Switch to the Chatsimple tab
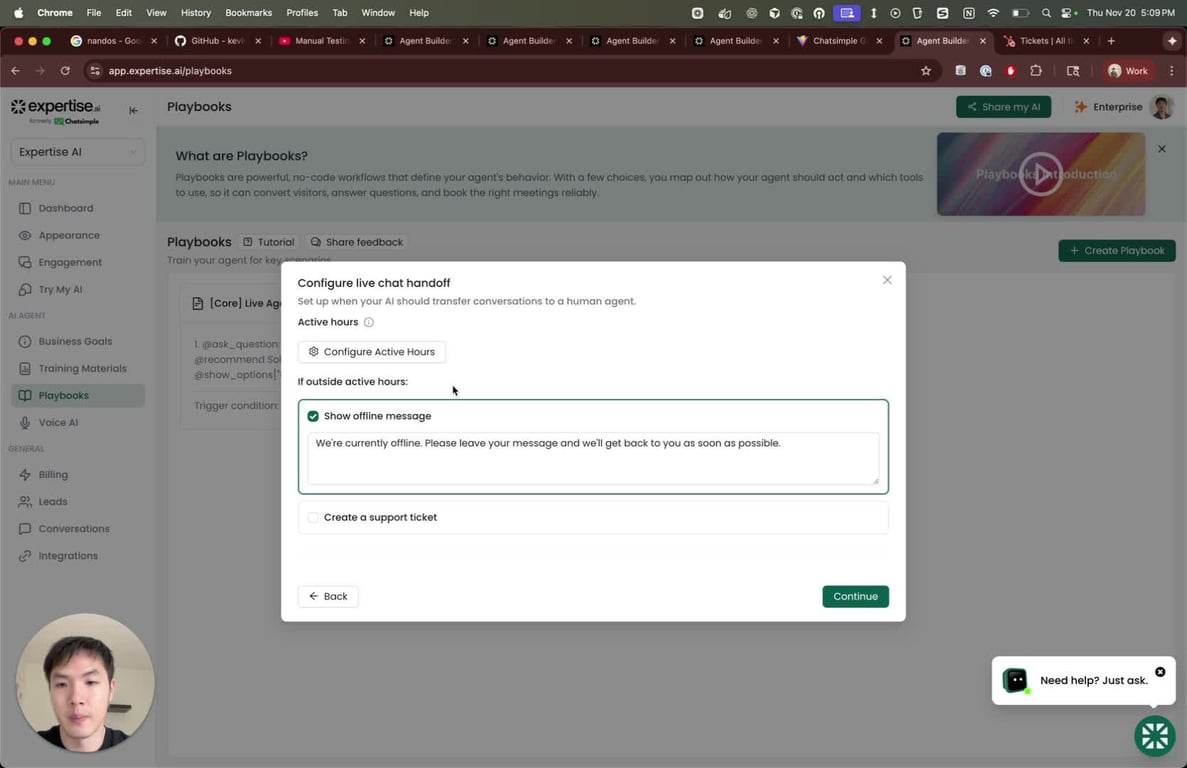 coord(837,41)
